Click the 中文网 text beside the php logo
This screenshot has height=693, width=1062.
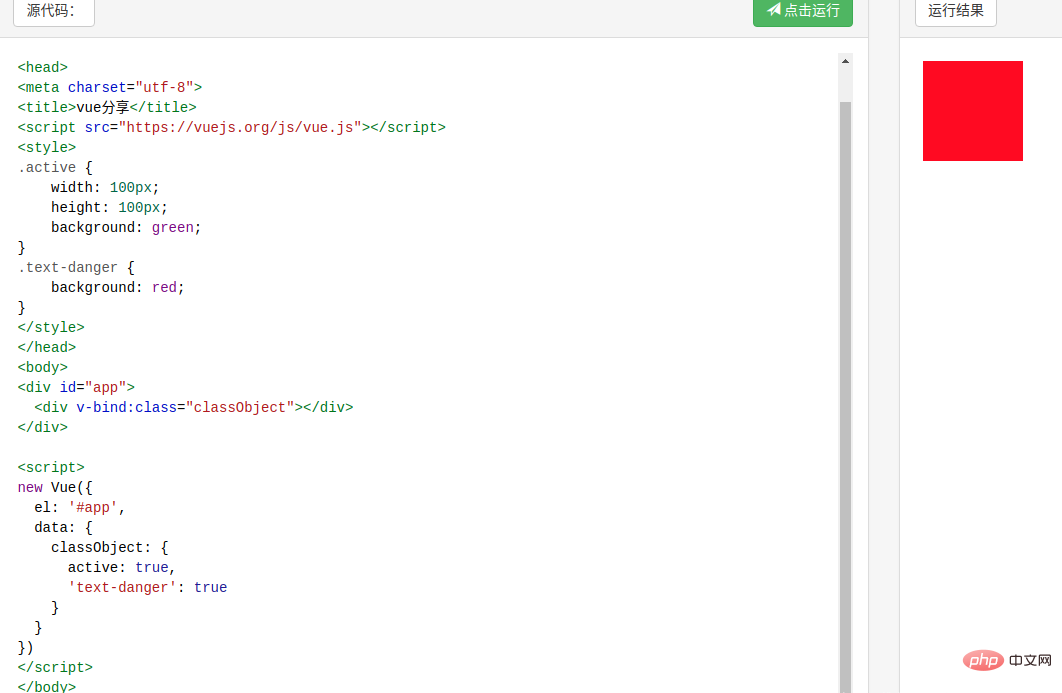click(1031, 661)
